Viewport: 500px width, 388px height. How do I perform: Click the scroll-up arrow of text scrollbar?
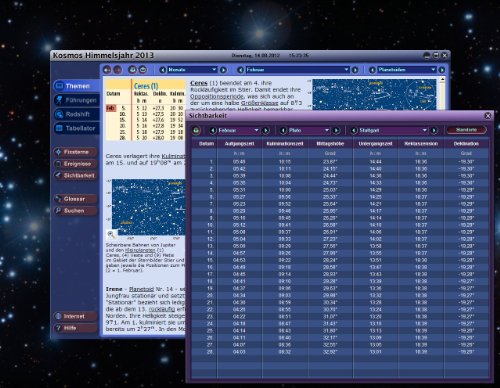(442, 80)
